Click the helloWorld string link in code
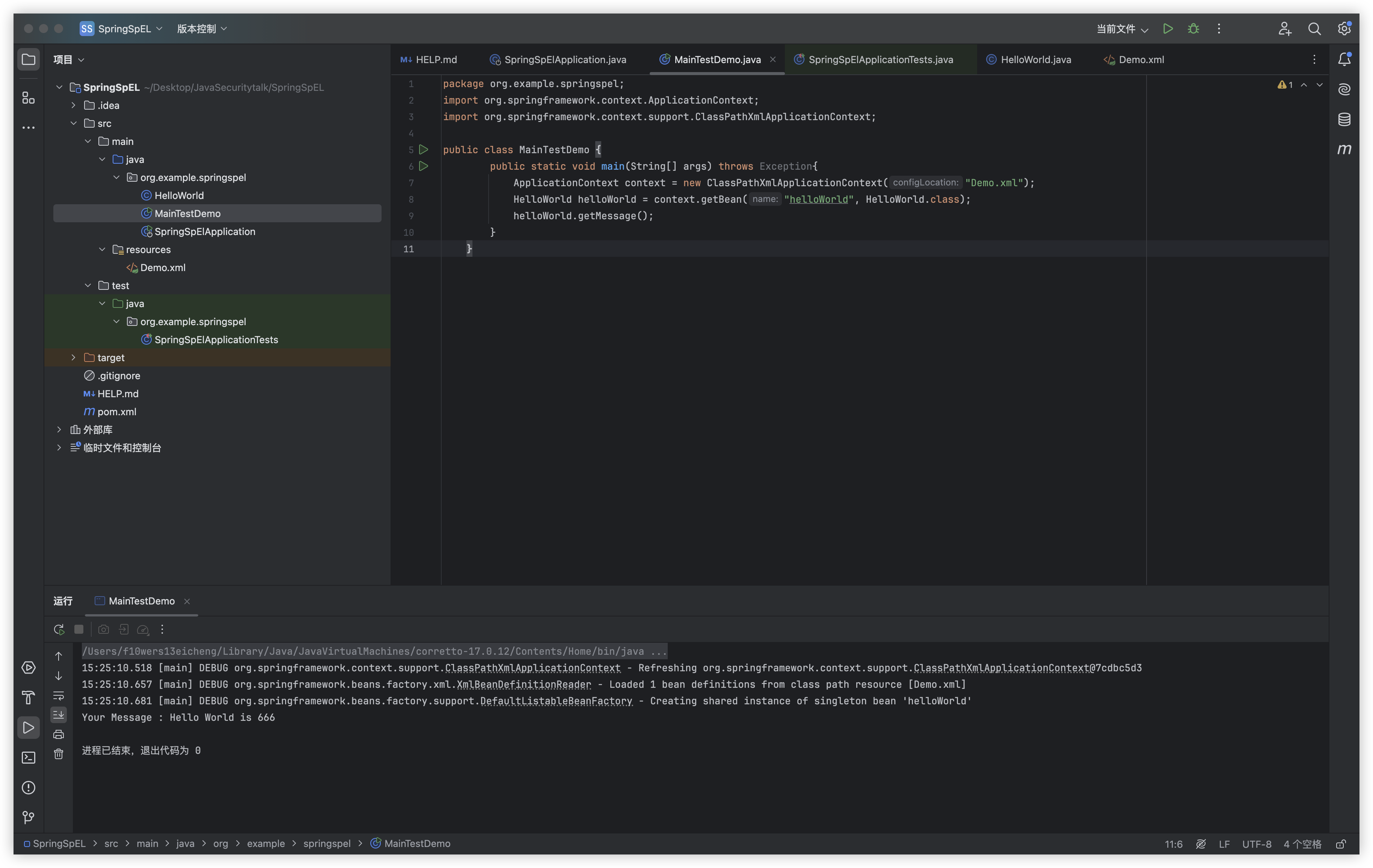The height and width of the screenshot is (868, 1373). pos(818,199)
